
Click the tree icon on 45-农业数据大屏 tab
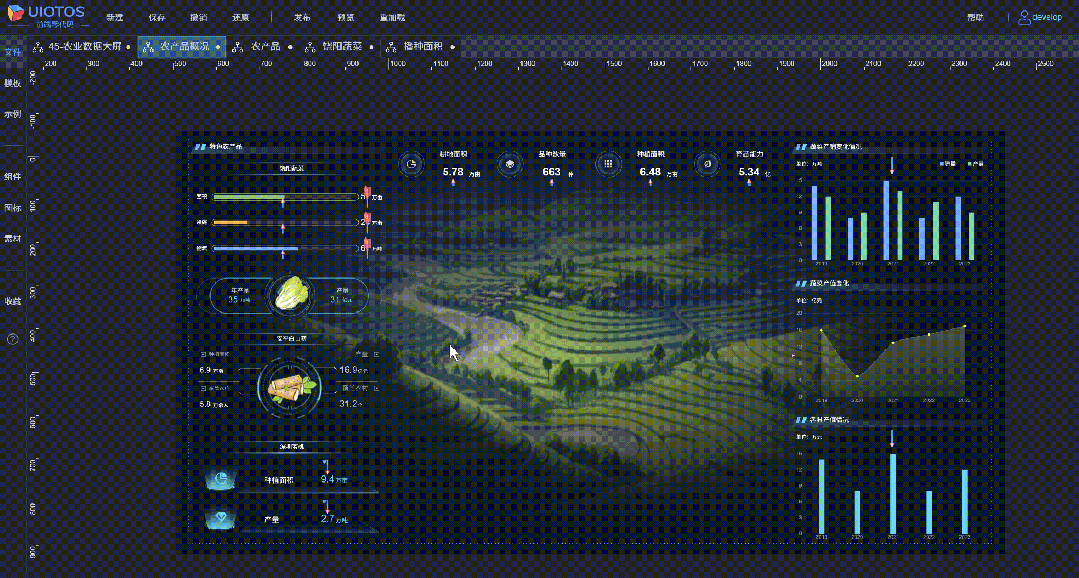tap(38, 47)
